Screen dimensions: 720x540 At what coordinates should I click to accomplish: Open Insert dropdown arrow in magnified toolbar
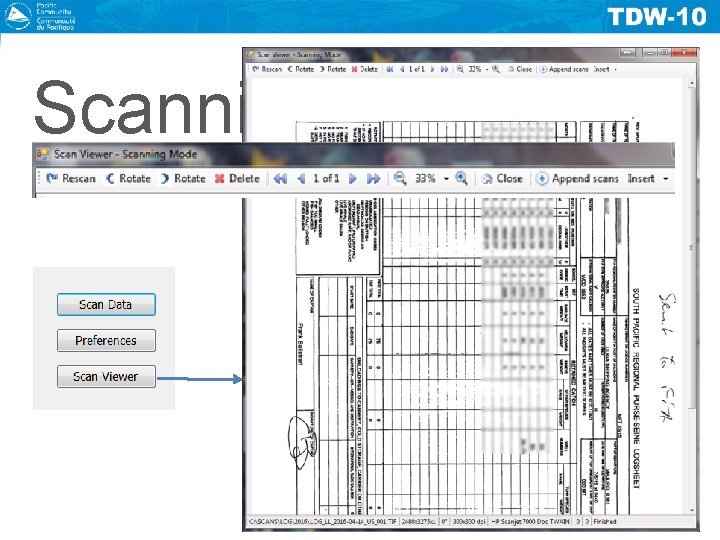(x=666, y=179)
